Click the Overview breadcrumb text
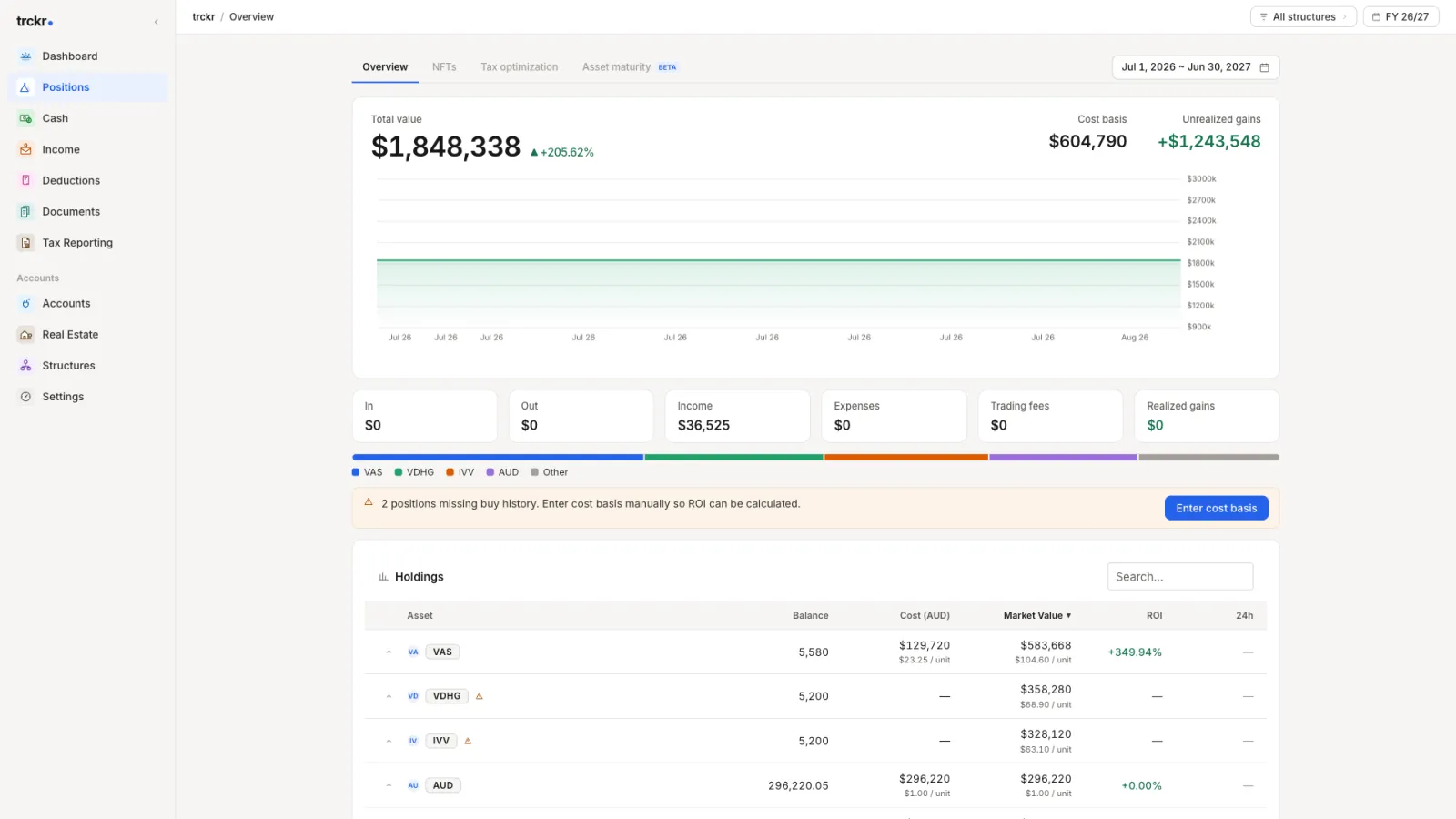Screen dimensions: 1456x819 (251, 17)
